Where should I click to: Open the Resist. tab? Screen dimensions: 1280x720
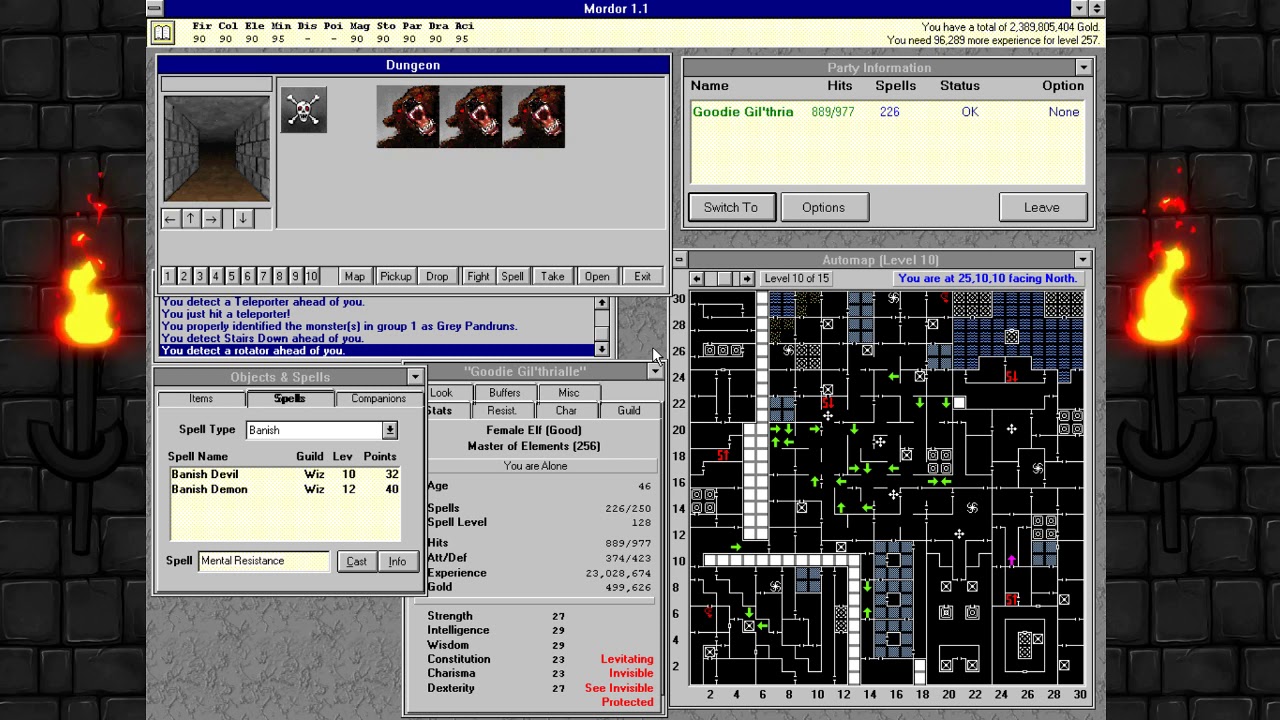(x=502, y=411)
